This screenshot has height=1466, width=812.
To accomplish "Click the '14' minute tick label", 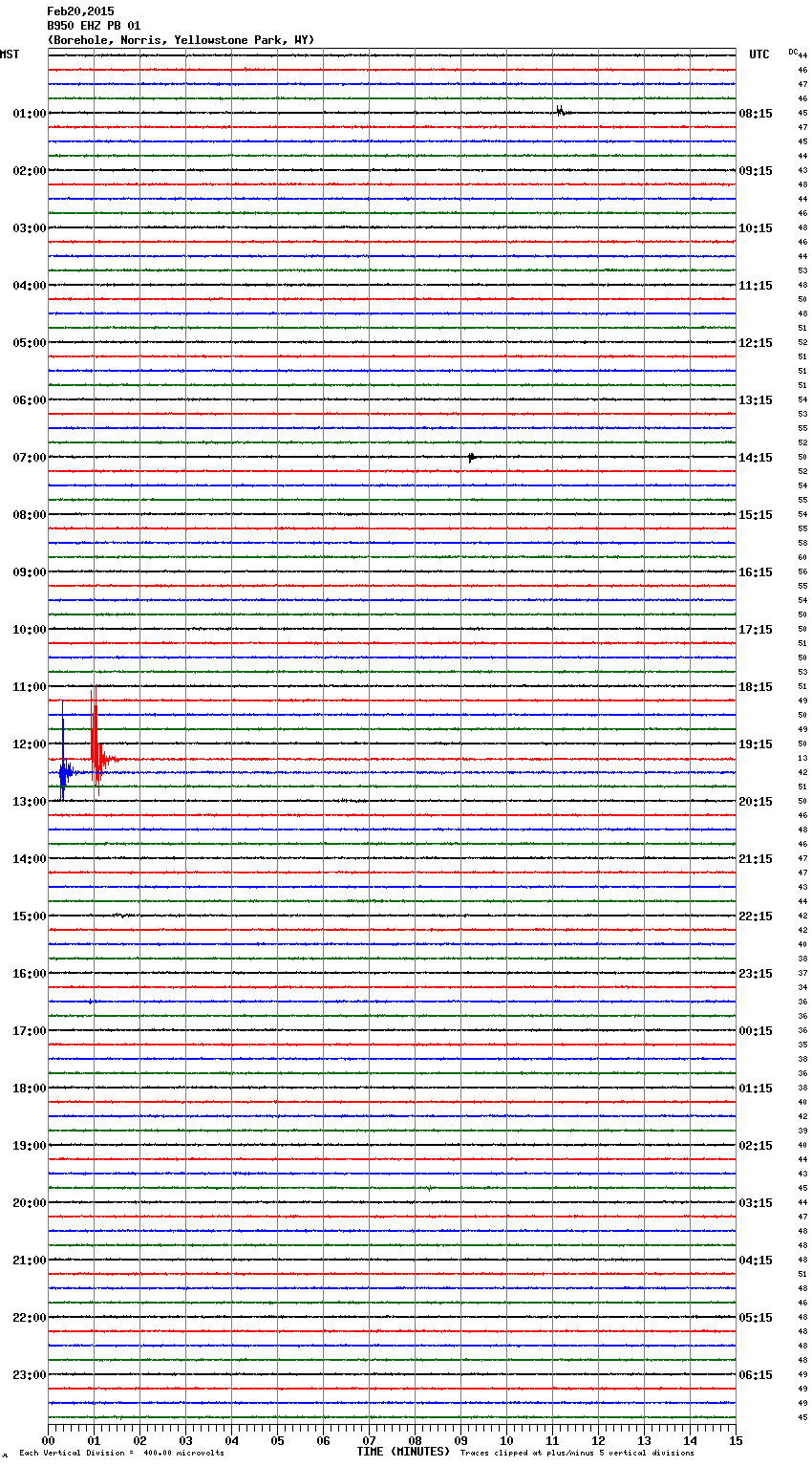I will point(690,1441).
